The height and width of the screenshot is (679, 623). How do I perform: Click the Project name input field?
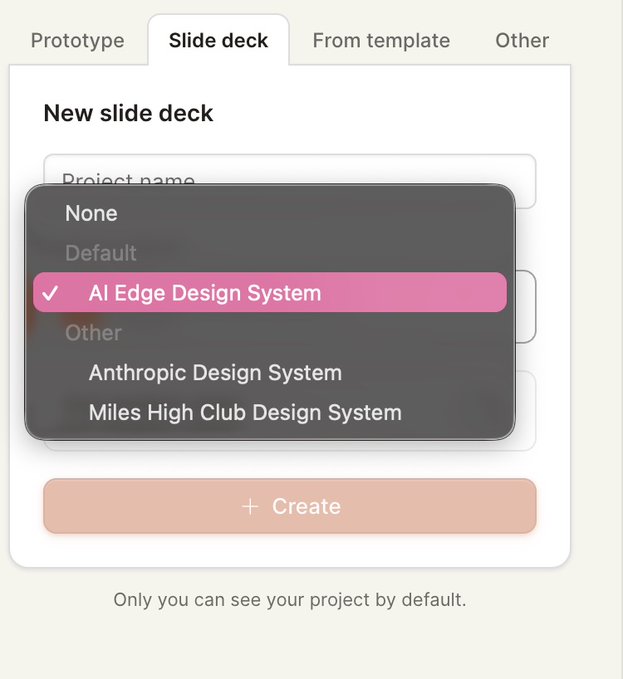(290, 169)
